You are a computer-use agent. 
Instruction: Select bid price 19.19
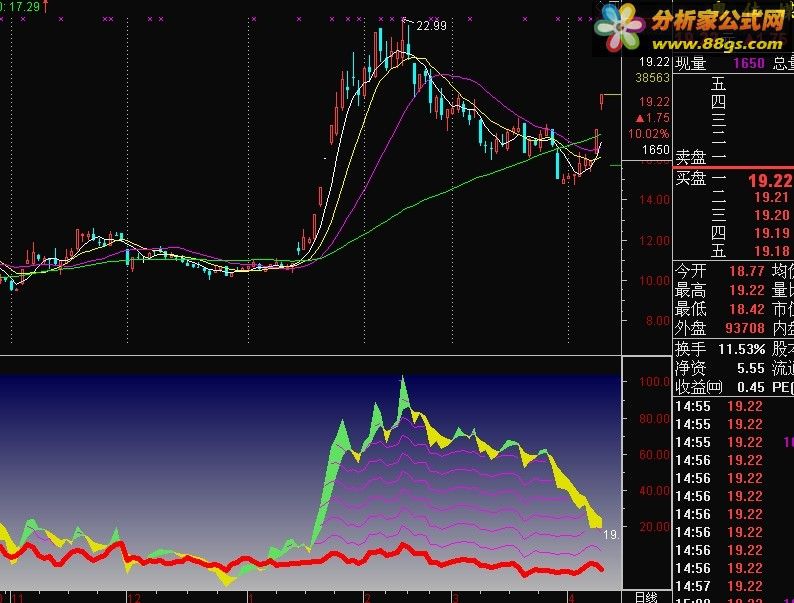(x=771, y=233)
